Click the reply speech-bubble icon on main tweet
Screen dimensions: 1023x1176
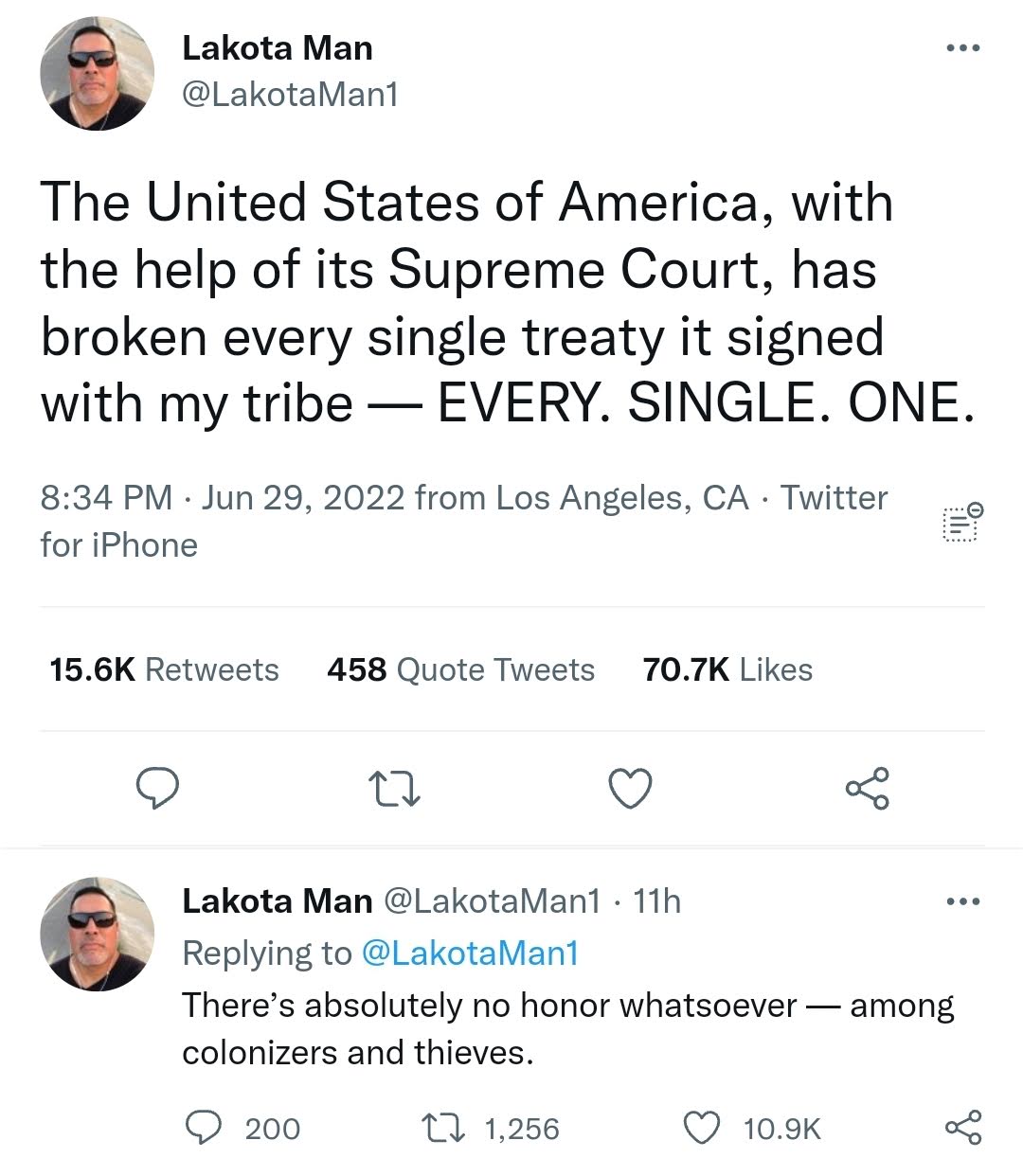pos(158,789)
